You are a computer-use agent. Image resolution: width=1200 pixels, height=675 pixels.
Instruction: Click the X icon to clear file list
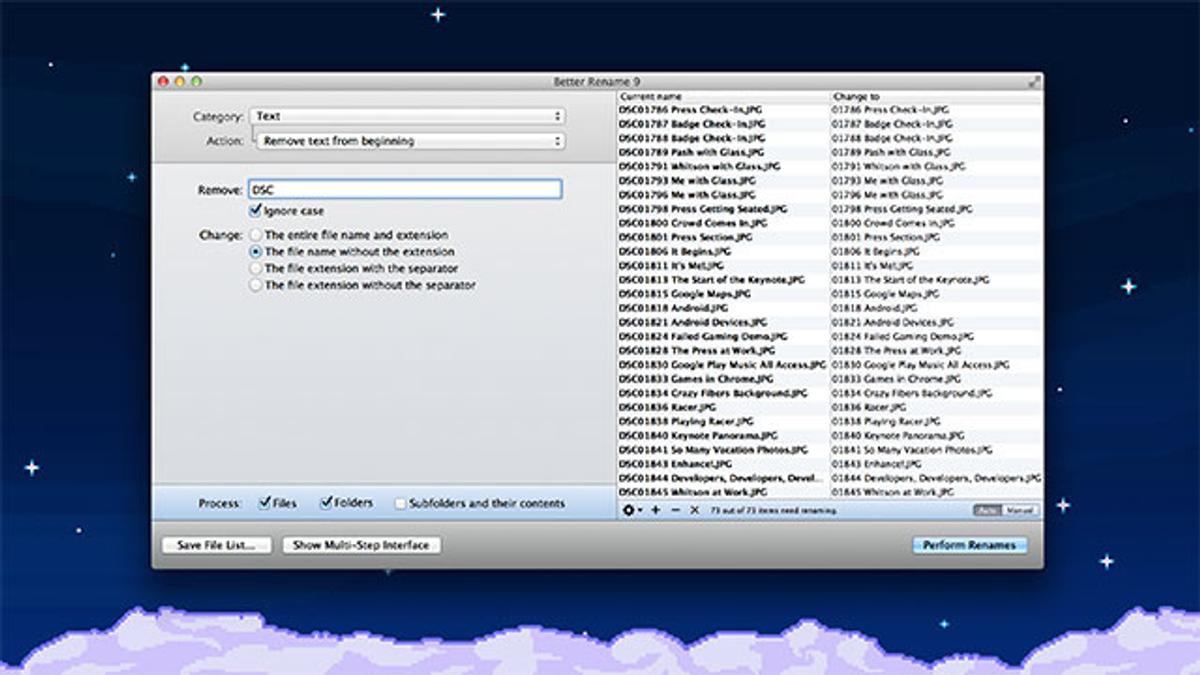[695, 510]
